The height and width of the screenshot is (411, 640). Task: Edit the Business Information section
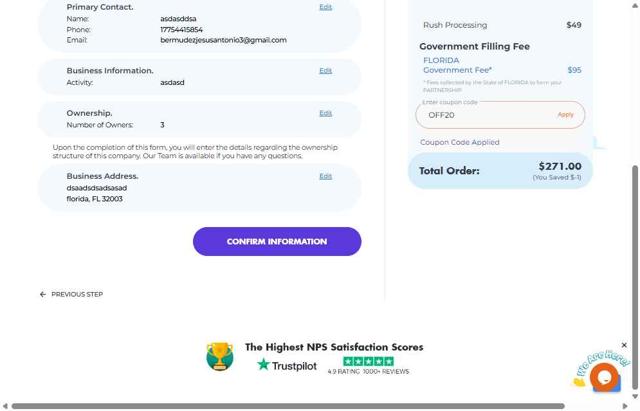click(325, 71)
